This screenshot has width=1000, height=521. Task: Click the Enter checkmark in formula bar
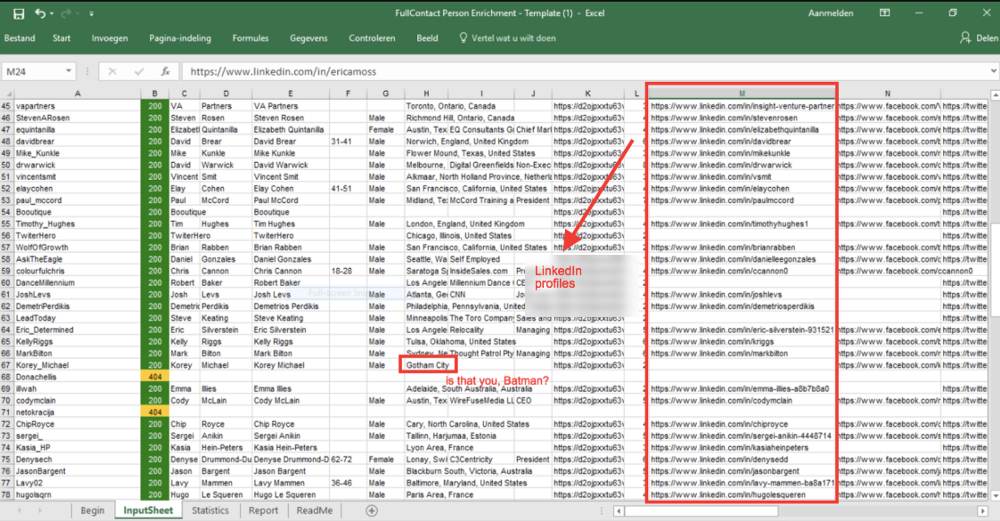(137, 72)
